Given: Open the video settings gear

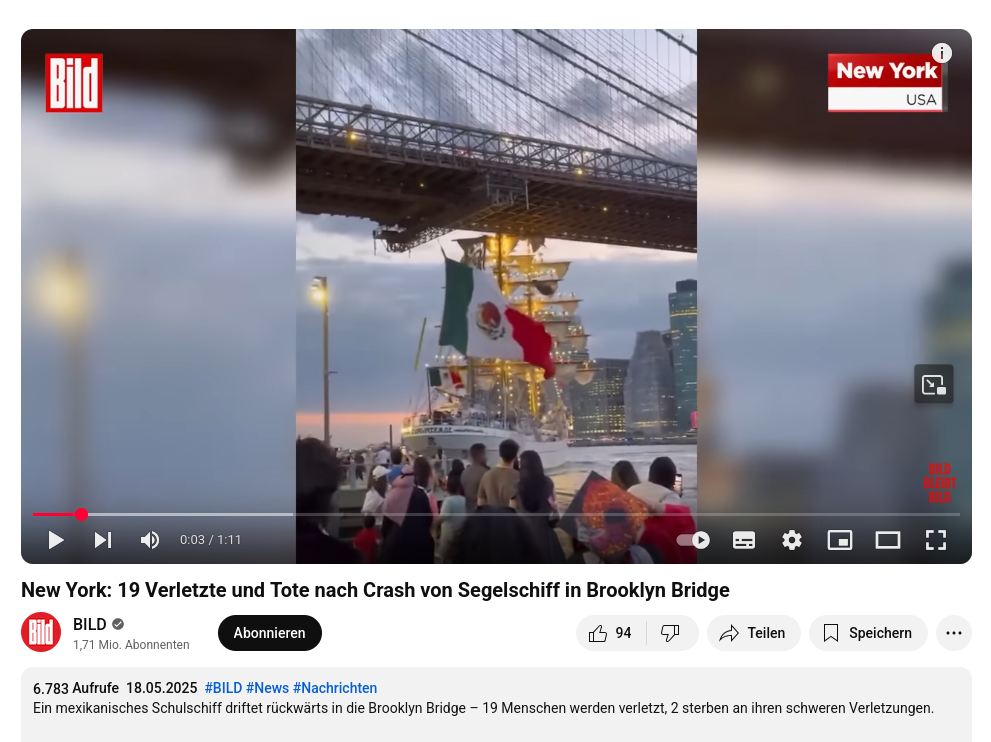Looking at the screenshot, I should click(792, 540).
